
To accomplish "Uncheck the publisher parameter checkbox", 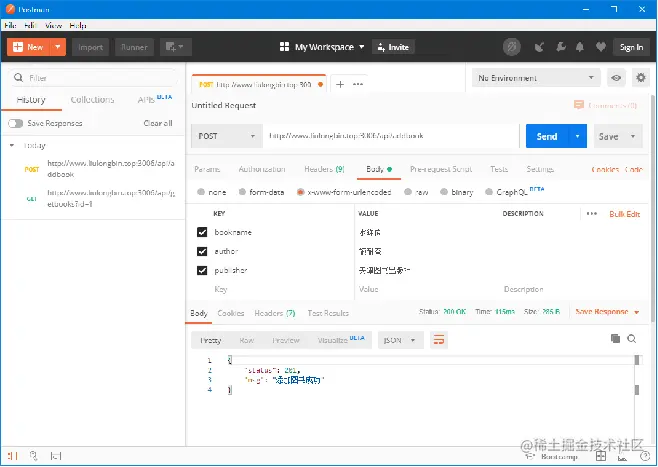I will pos(202,271).
